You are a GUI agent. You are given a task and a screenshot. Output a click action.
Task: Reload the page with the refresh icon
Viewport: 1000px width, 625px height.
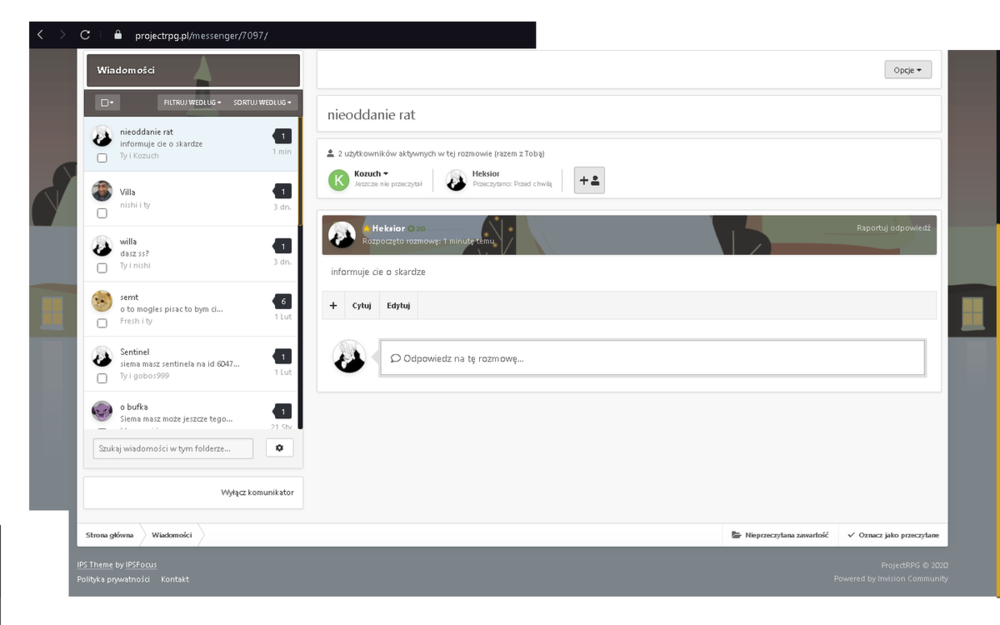[85, 34]
